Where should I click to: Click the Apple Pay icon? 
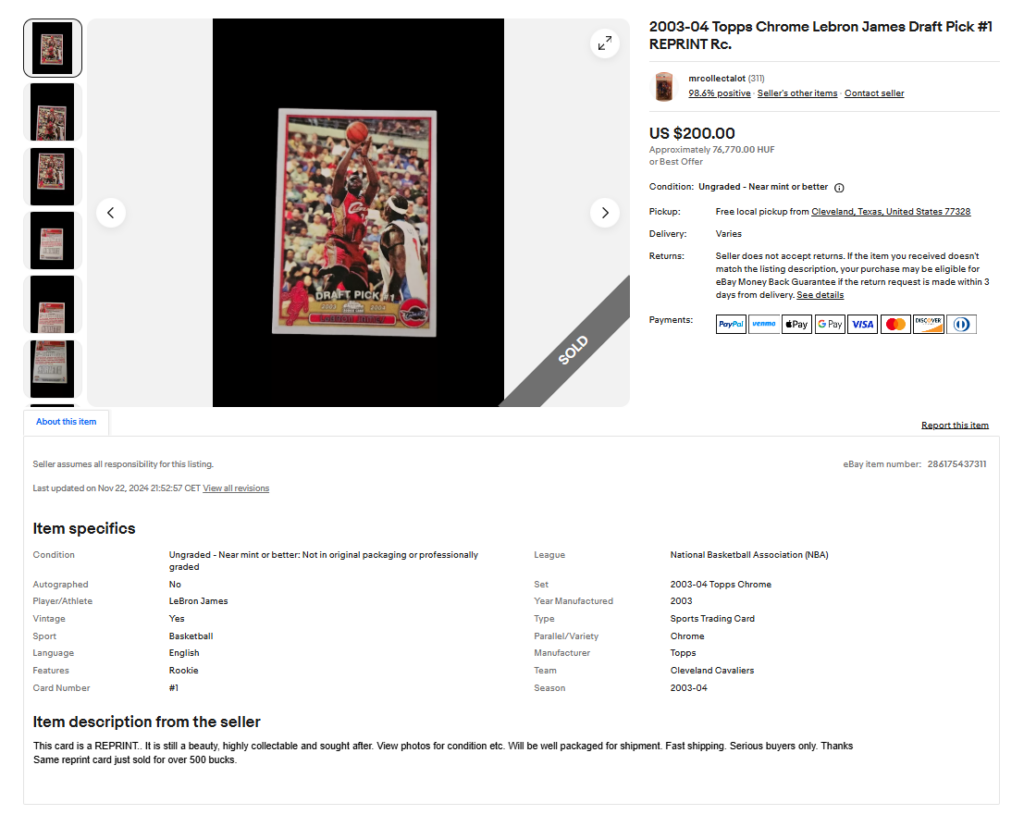(797, 324)
